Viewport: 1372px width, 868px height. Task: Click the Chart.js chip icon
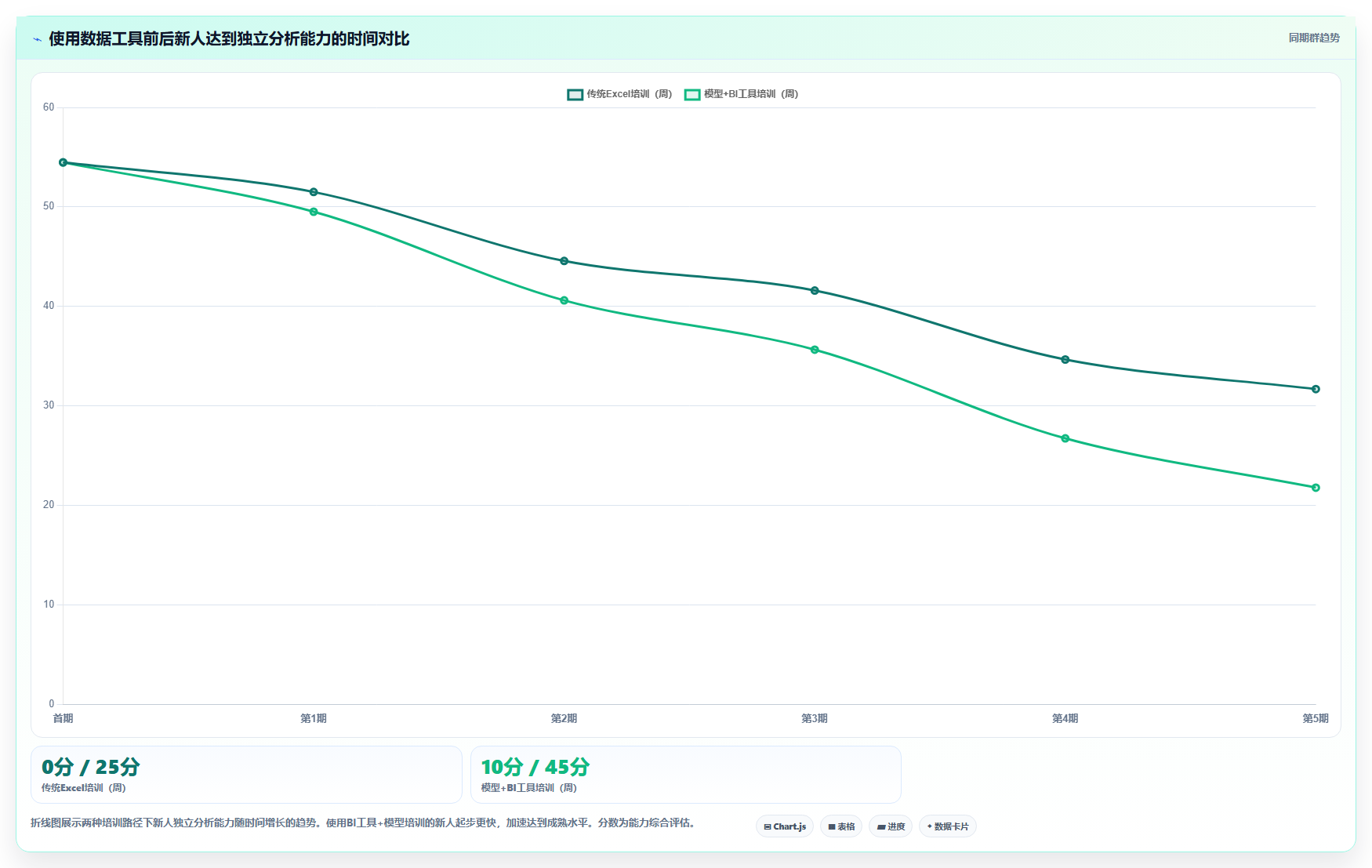[768, 826]
